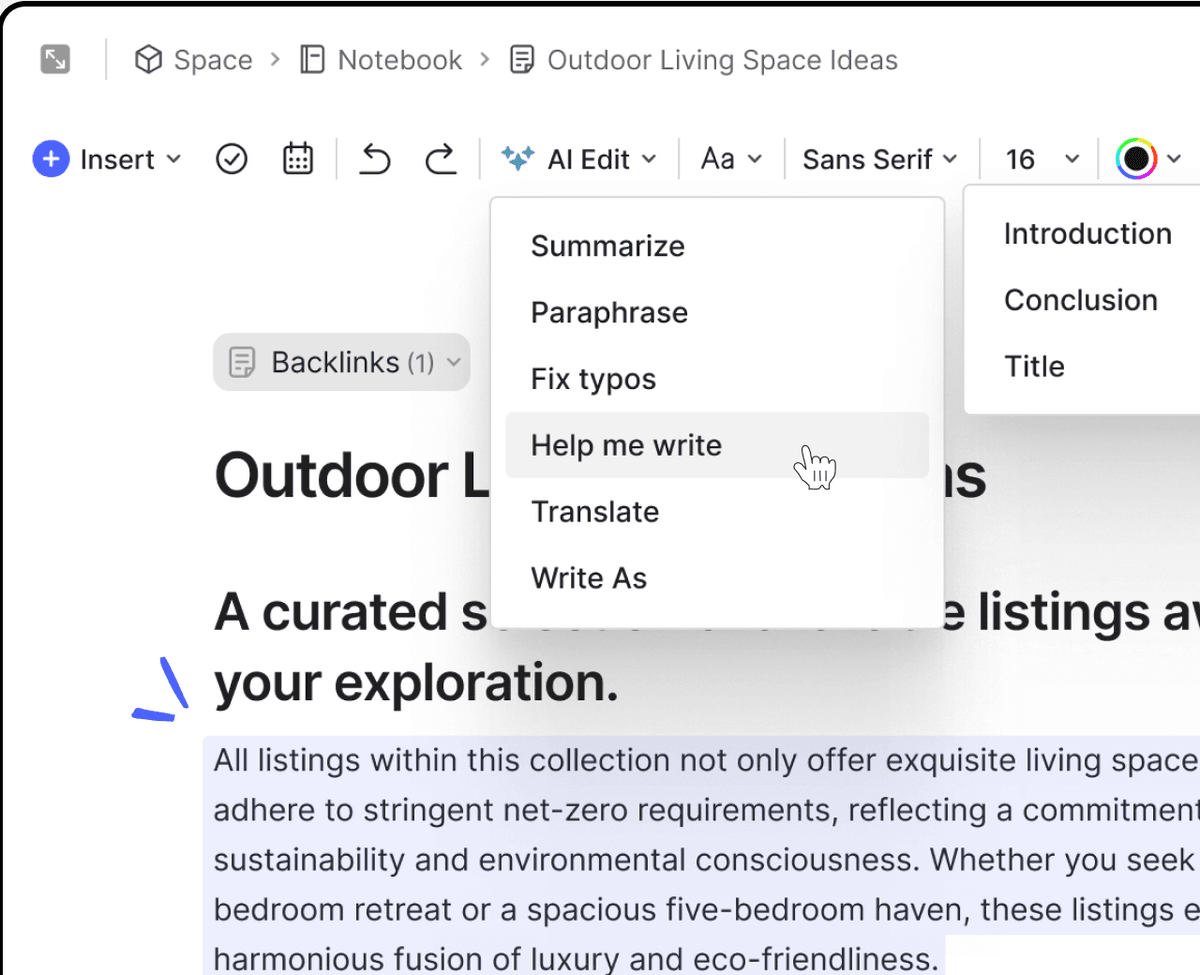Choose Introduction in the submenu
The width and height of the screenshot is (1200, 975).
point(1088,233)
